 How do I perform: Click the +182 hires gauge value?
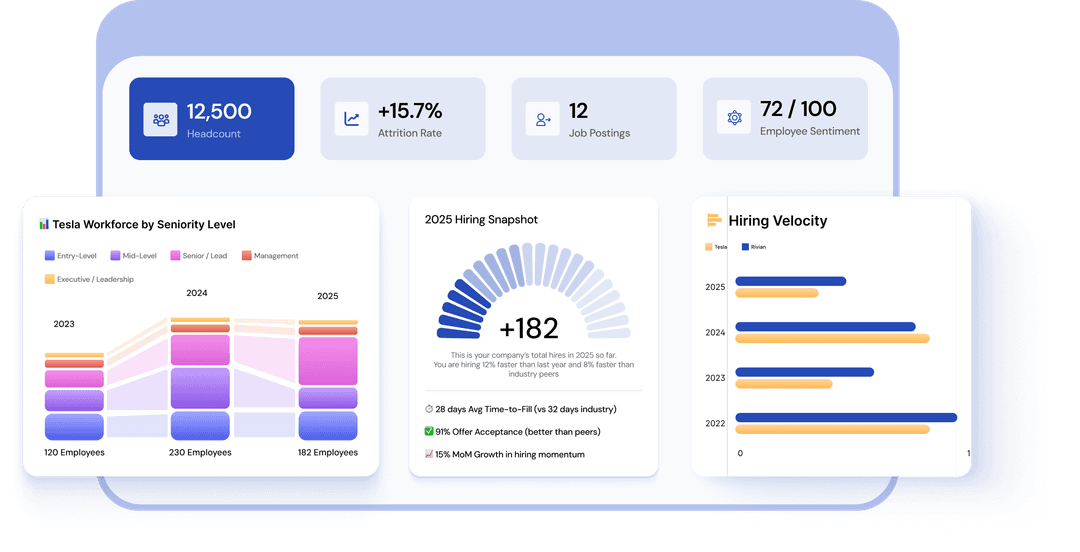pyautogui.click(x=528, y=328)
